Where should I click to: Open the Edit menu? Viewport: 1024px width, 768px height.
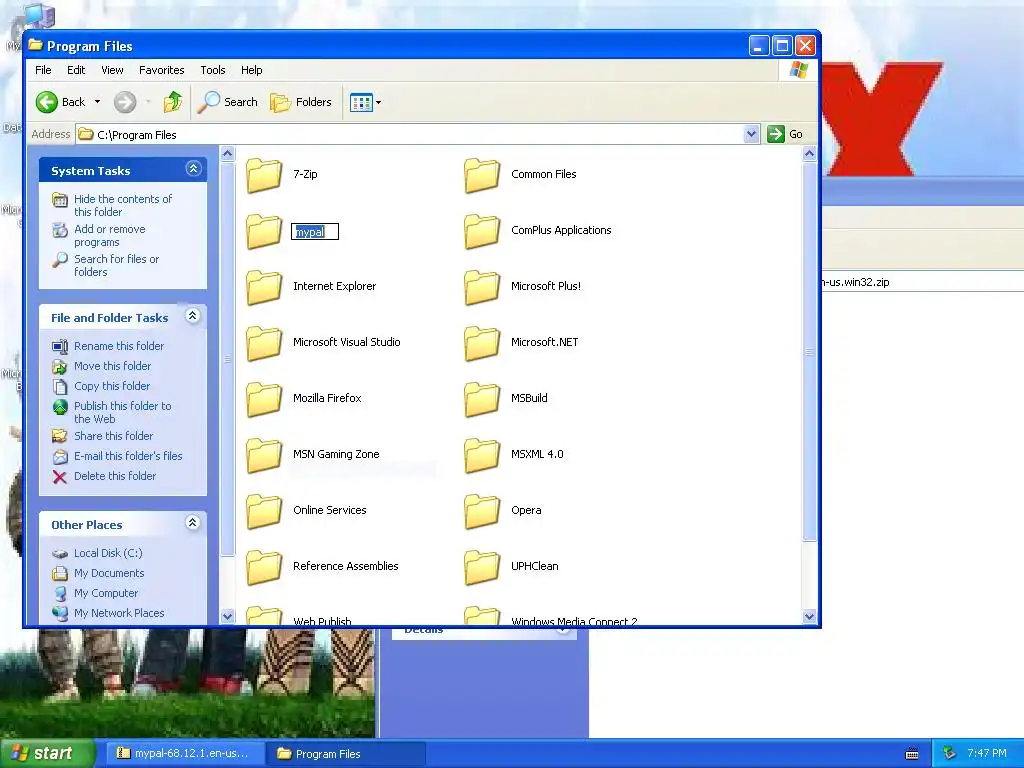click(76, 70)
